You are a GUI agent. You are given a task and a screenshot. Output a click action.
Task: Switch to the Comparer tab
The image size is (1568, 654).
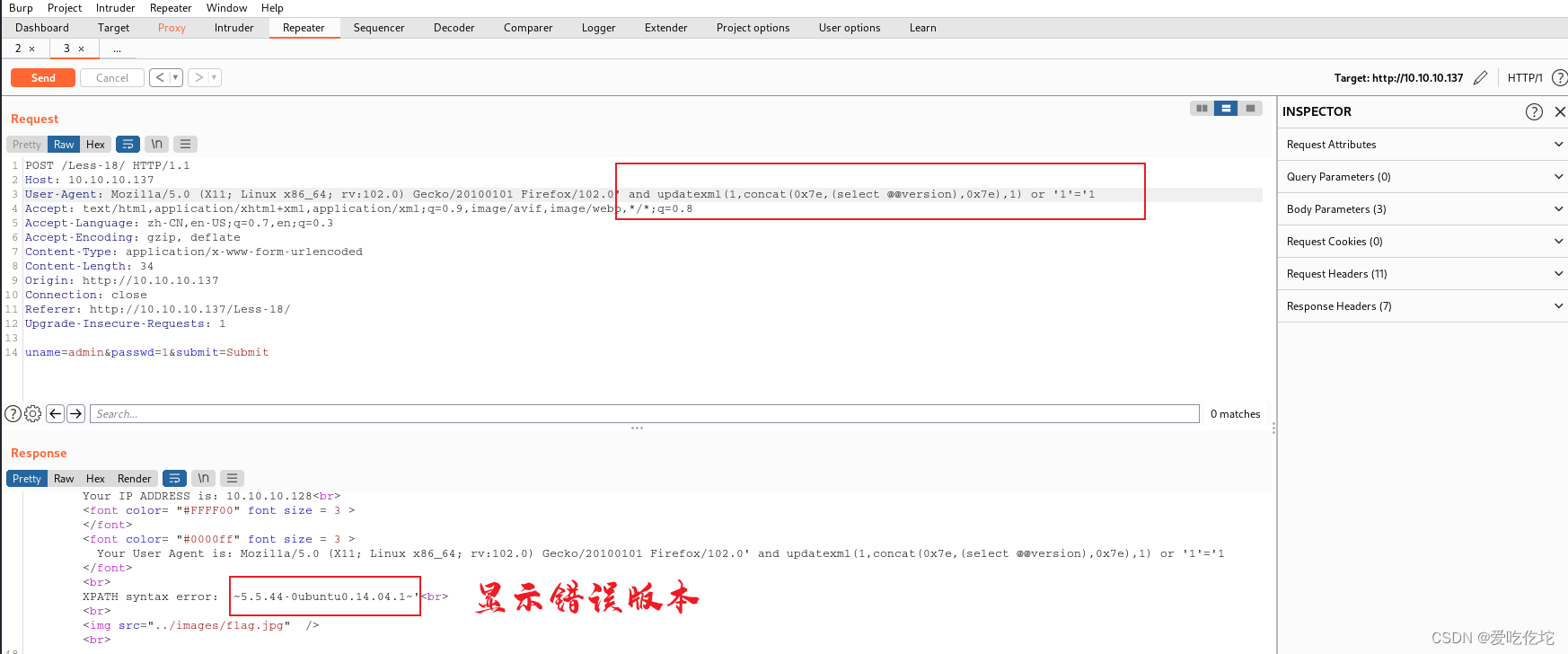pyautogui.click(x=528, y=28)
